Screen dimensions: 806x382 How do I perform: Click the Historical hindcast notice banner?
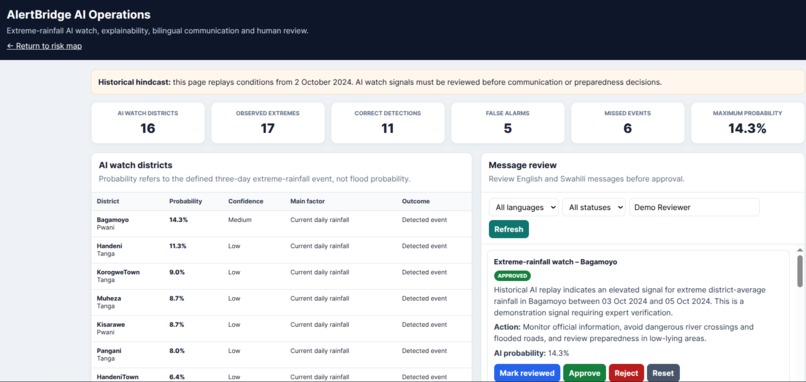tap(448, 82)
